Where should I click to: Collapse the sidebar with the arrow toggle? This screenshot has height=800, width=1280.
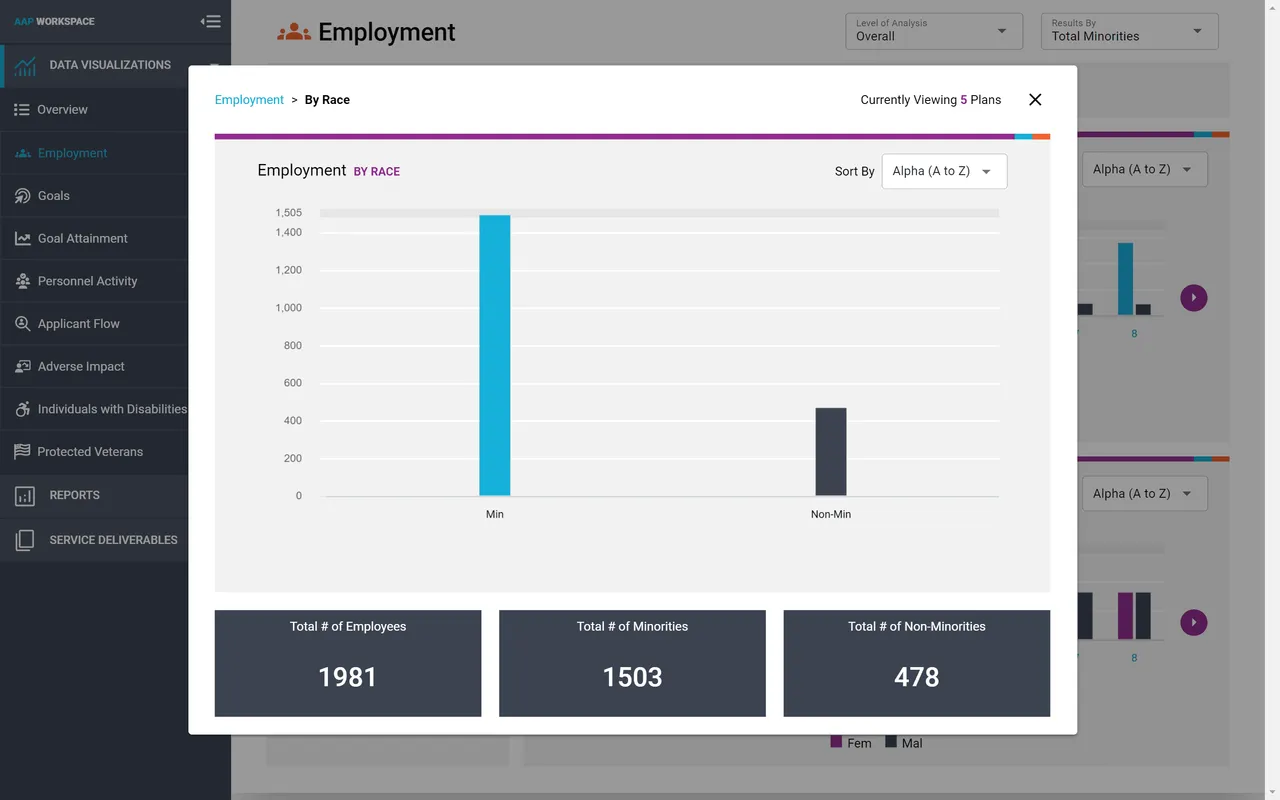click(x=211, y=20)
